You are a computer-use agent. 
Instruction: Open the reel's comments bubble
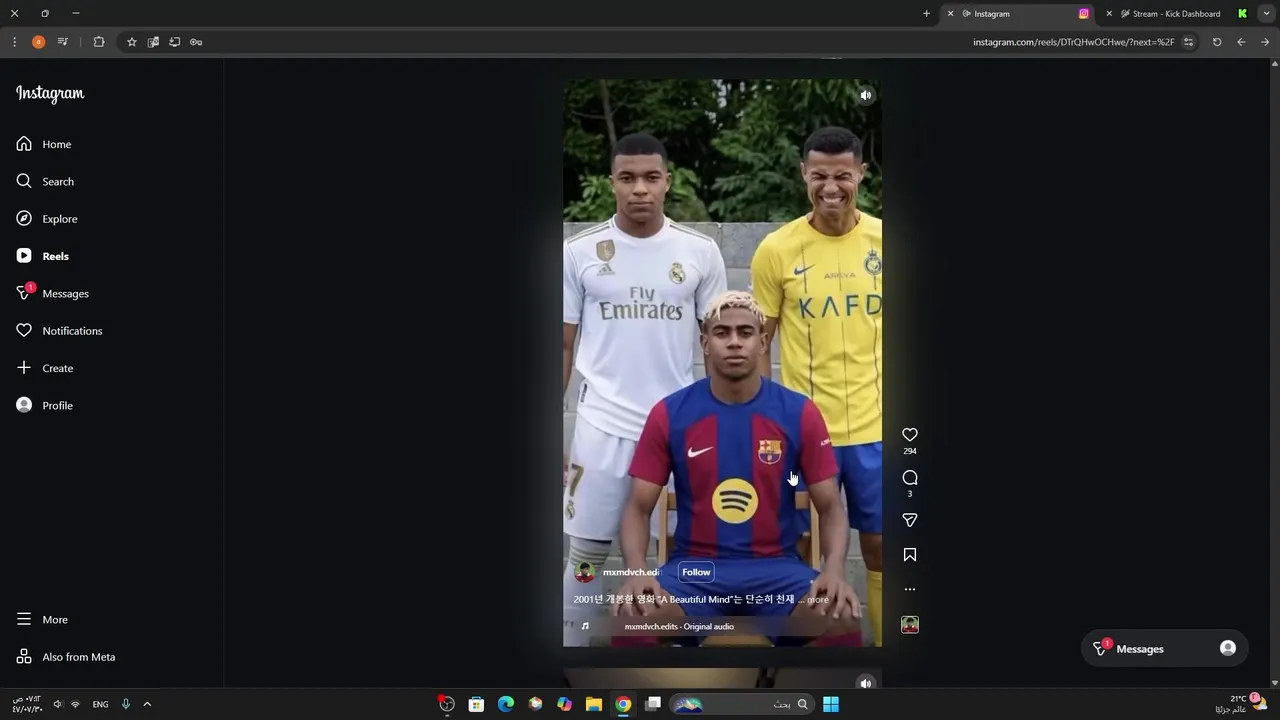click(x=910, y=478)
